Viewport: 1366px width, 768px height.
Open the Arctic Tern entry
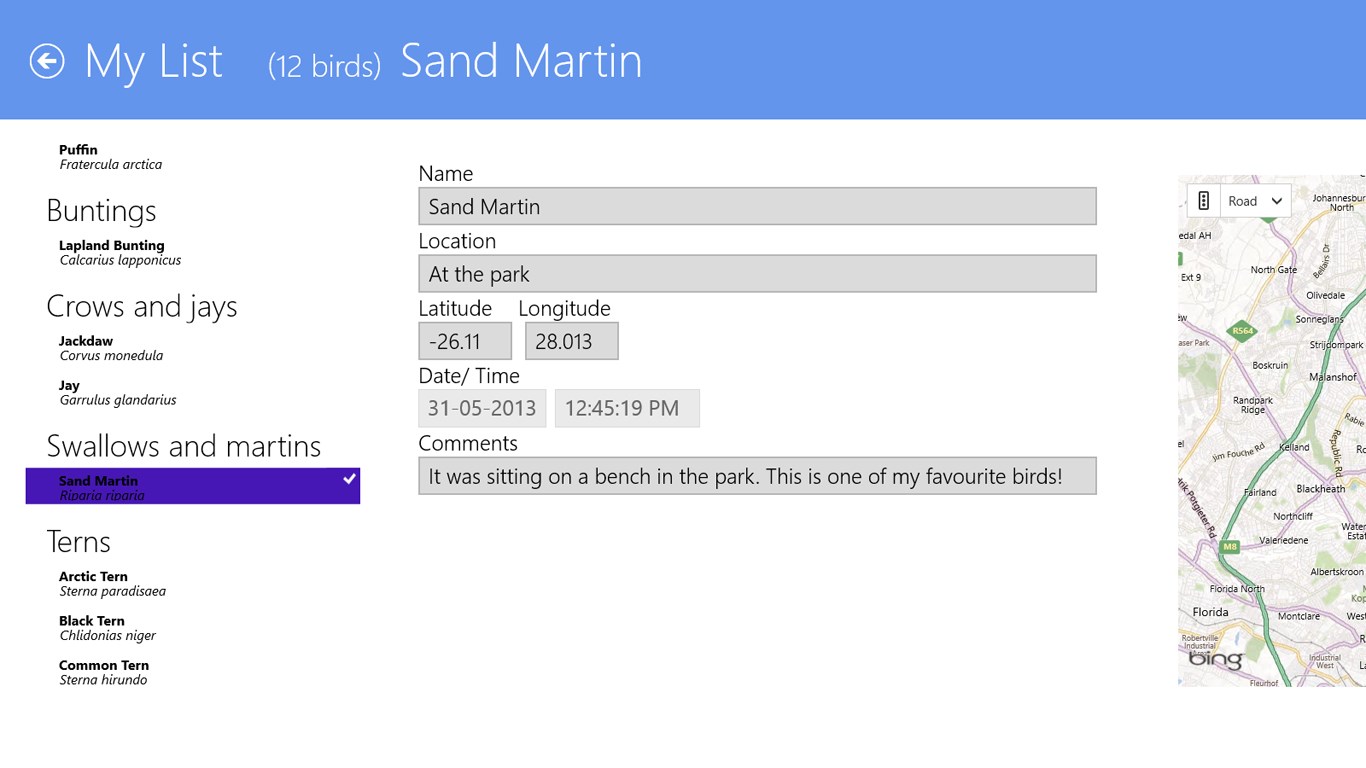pos(112,583)
